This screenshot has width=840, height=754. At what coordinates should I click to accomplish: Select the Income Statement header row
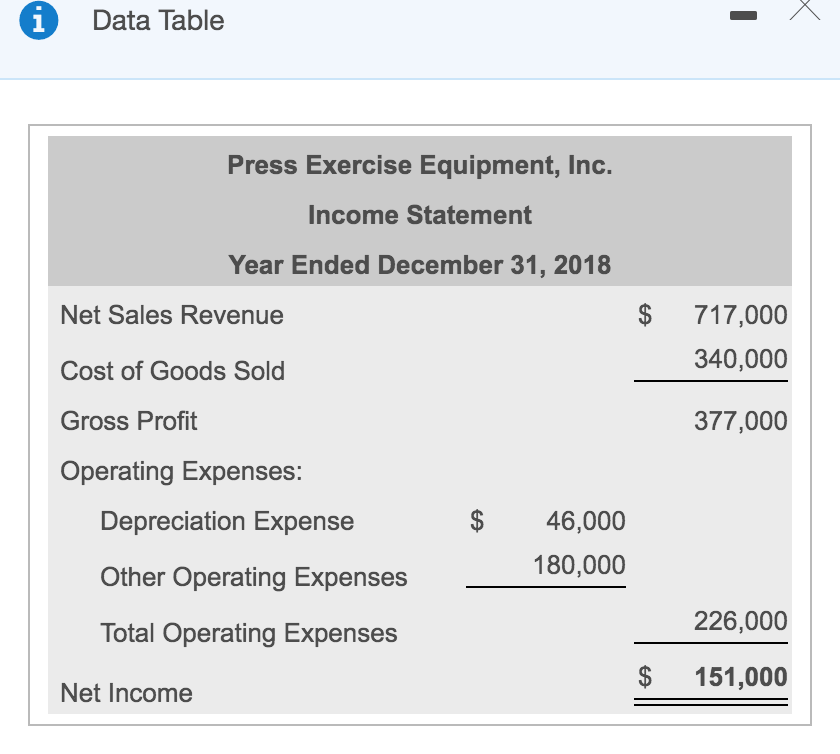(419, 215)
